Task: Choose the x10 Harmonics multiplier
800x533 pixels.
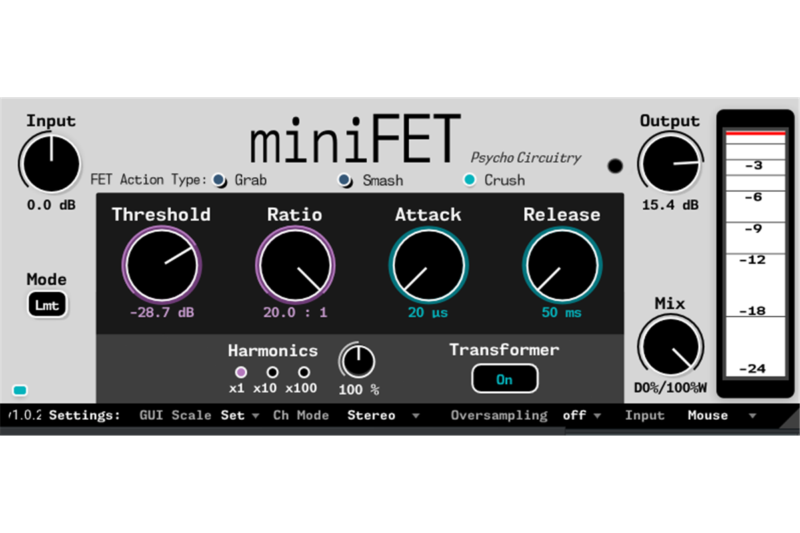Action: point(272,372)
